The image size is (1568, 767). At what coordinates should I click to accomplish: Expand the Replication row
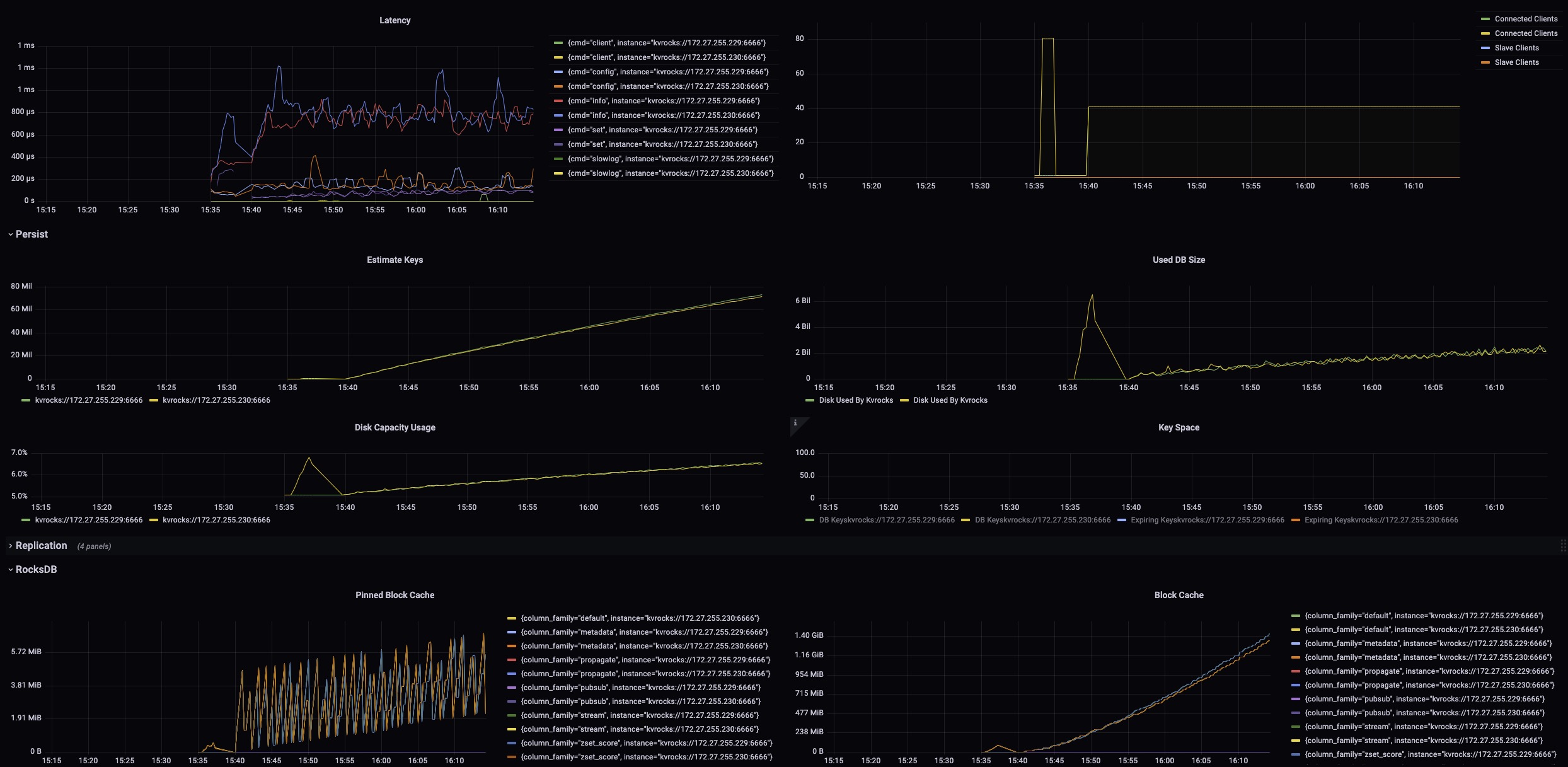pos(41,546)
